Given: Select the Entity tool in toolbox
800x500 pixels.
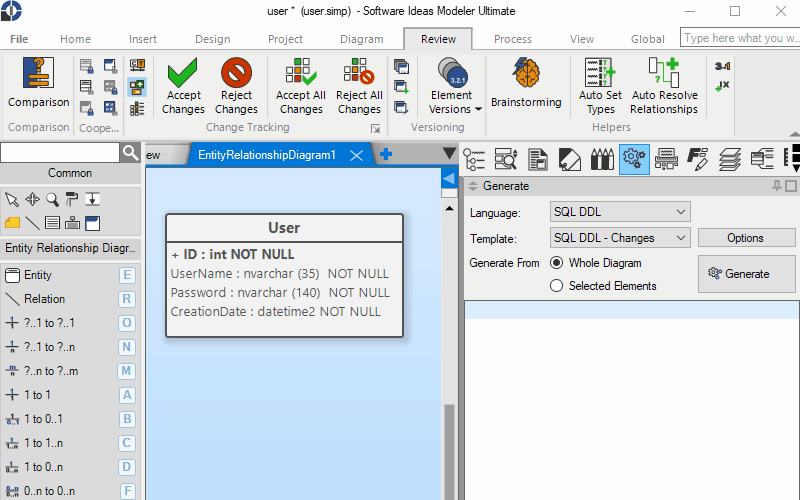Looking at the screenshot, I should 38,275.
